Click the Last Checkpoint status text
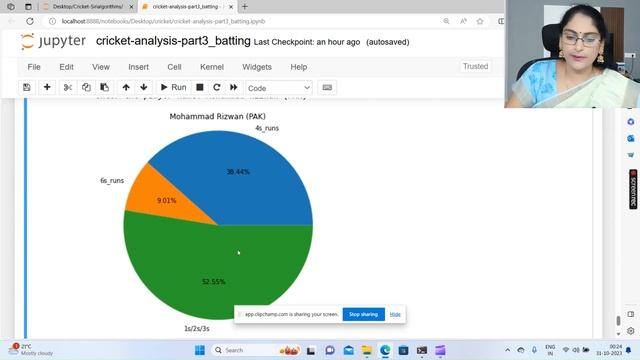 coord(307,42)
